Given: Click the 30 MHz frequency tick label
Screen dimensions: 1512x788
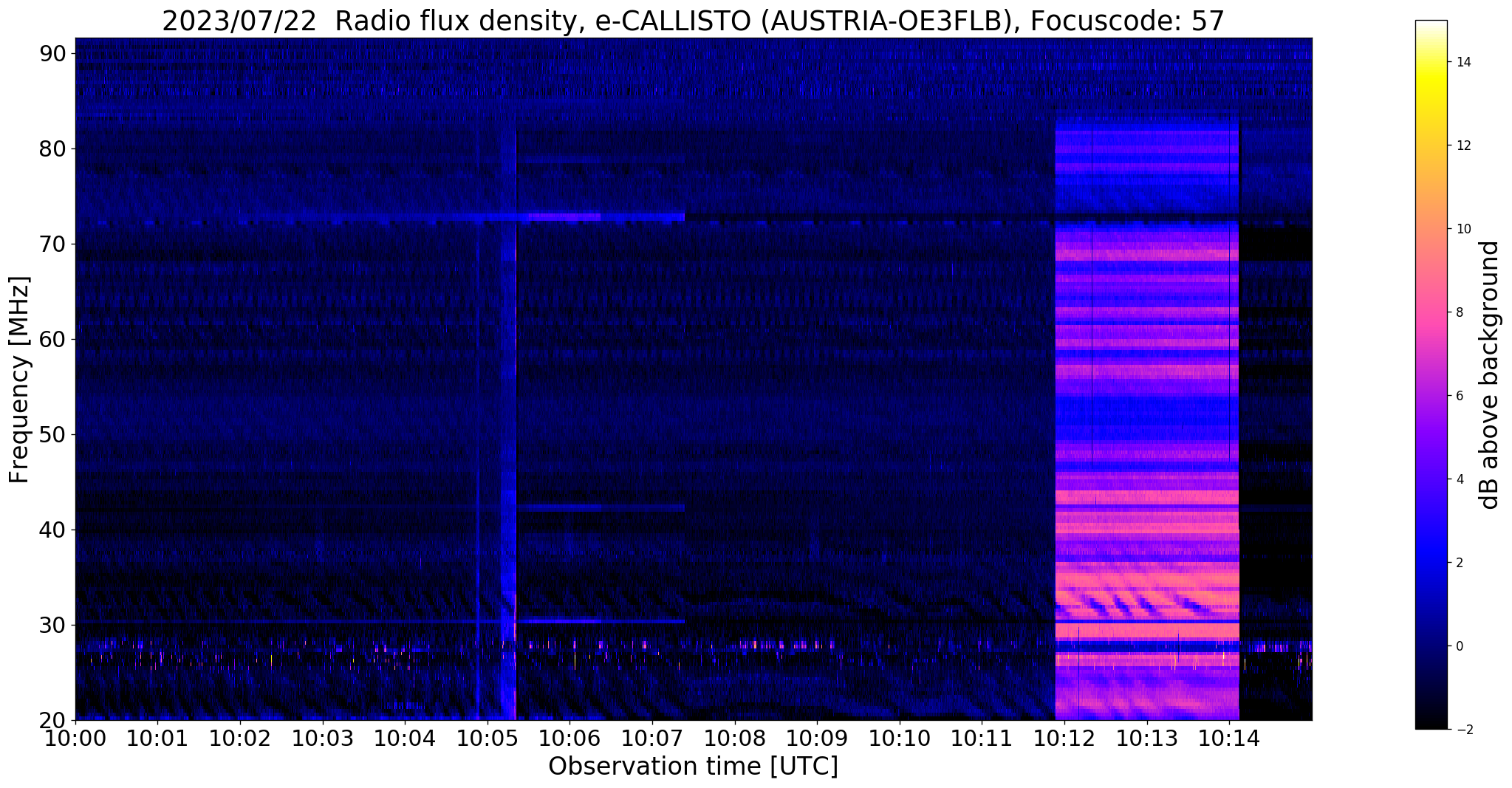Looking at the screenshot, I should click(x=54, y=625).
